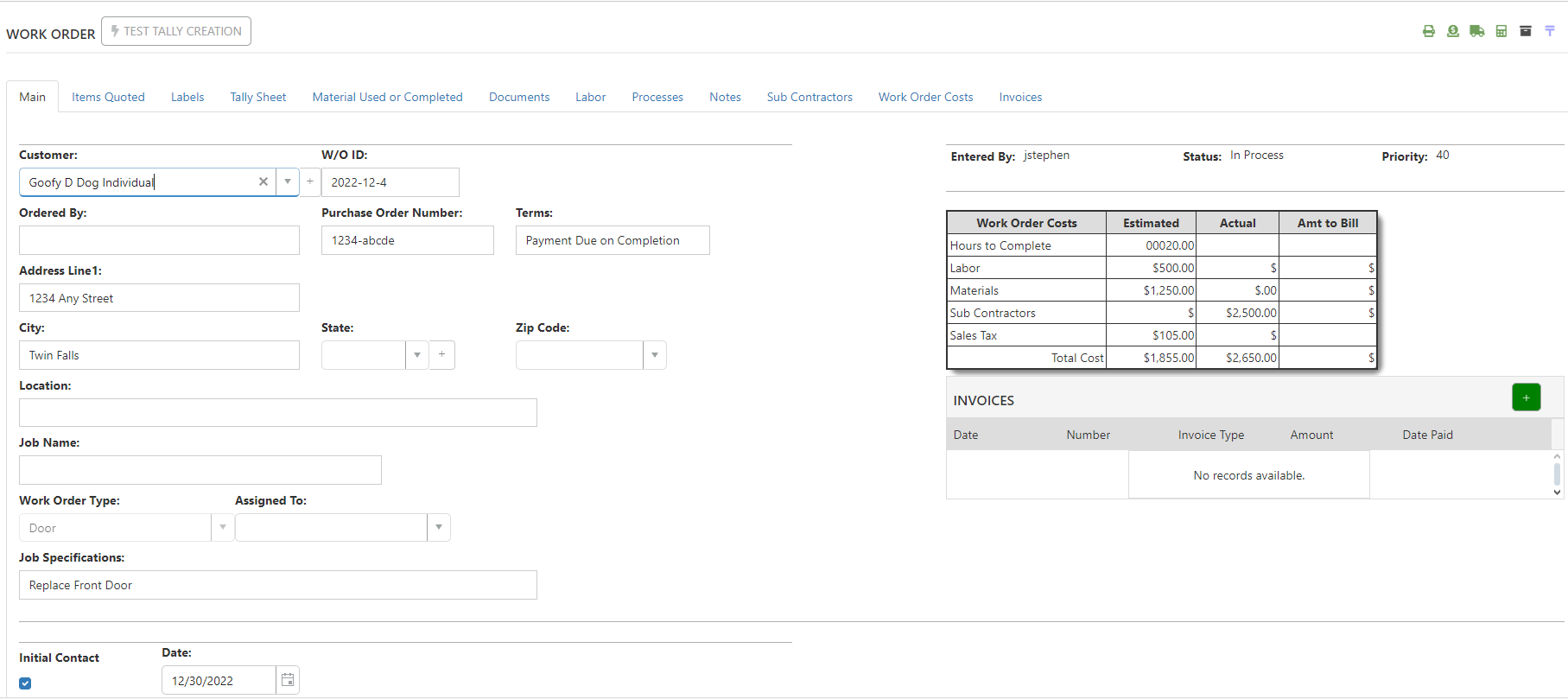This screenshot has height=699, width=1568.
Task: Open the Sub Contractors tab
Action: pos(809,97)
